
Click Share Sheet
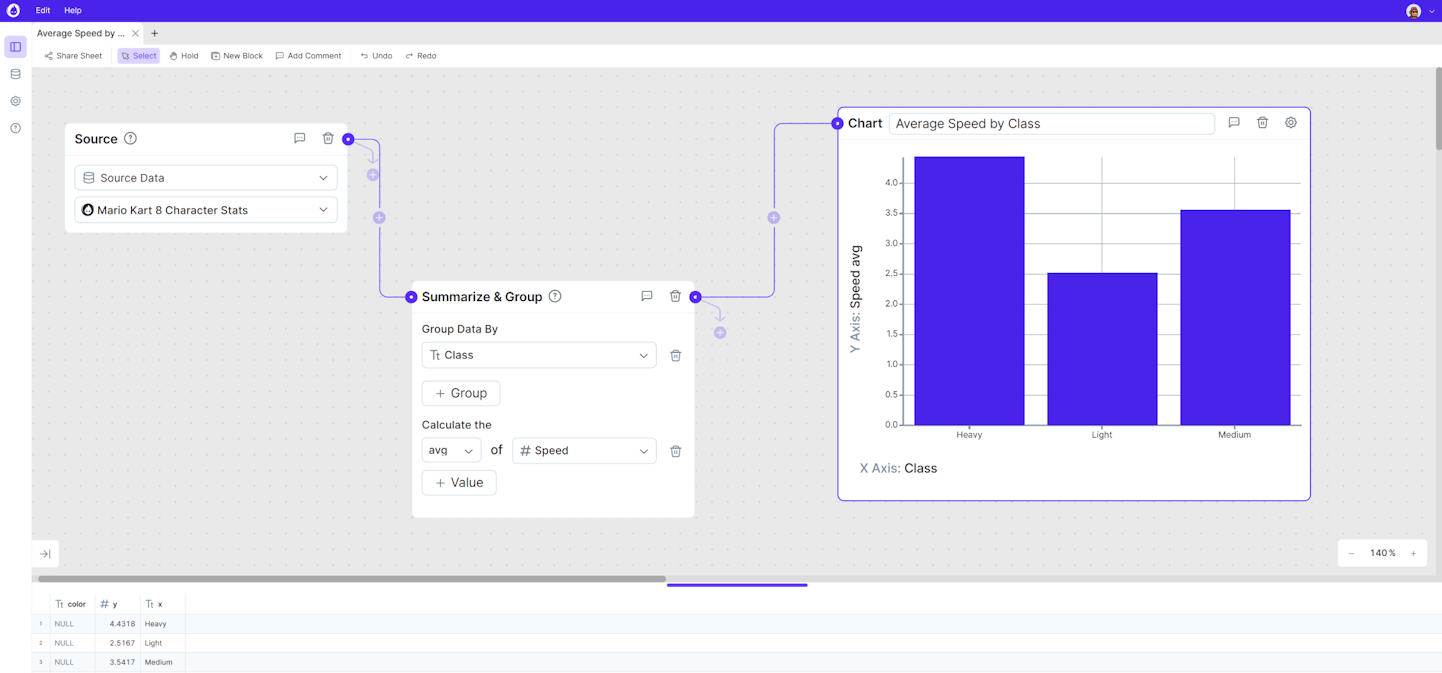coord(72,55)
